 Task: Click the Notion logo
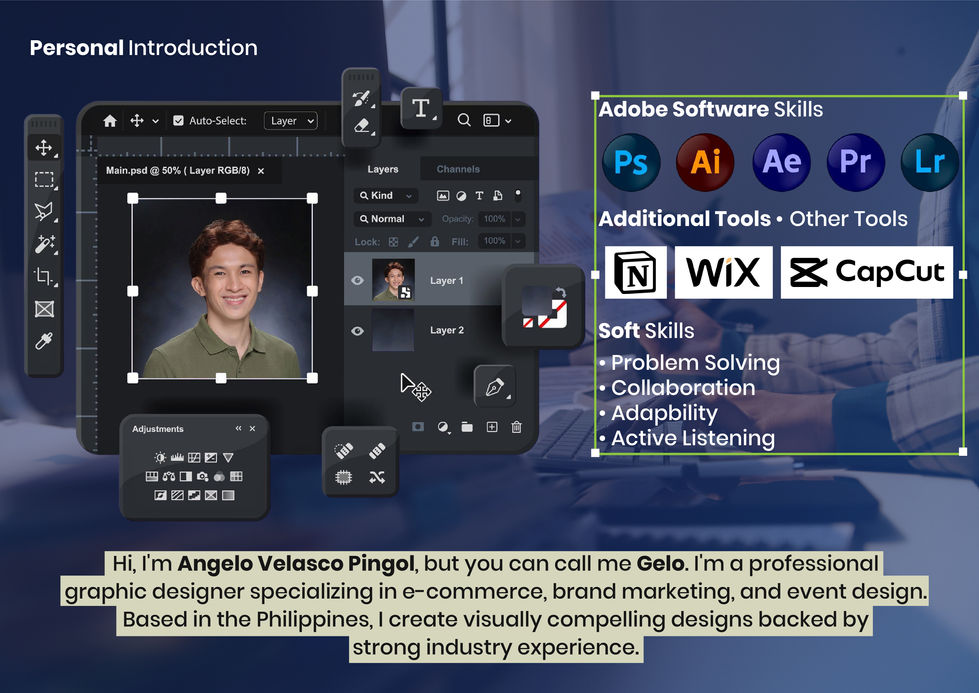point(636,272)
